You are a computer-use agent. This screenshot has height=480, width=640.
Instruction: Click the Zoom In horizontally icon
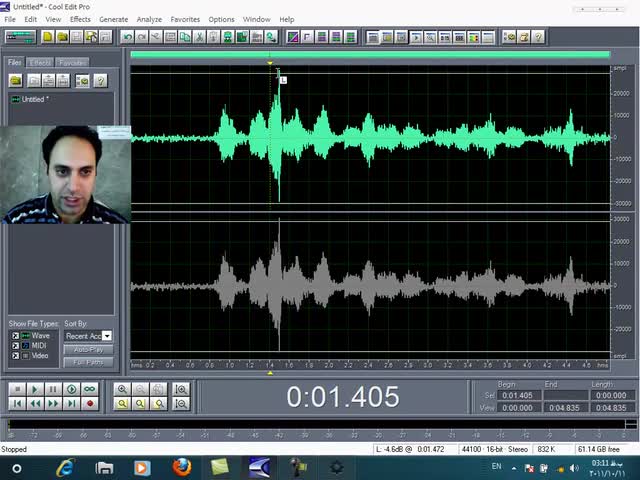click(x=122, y=389)
